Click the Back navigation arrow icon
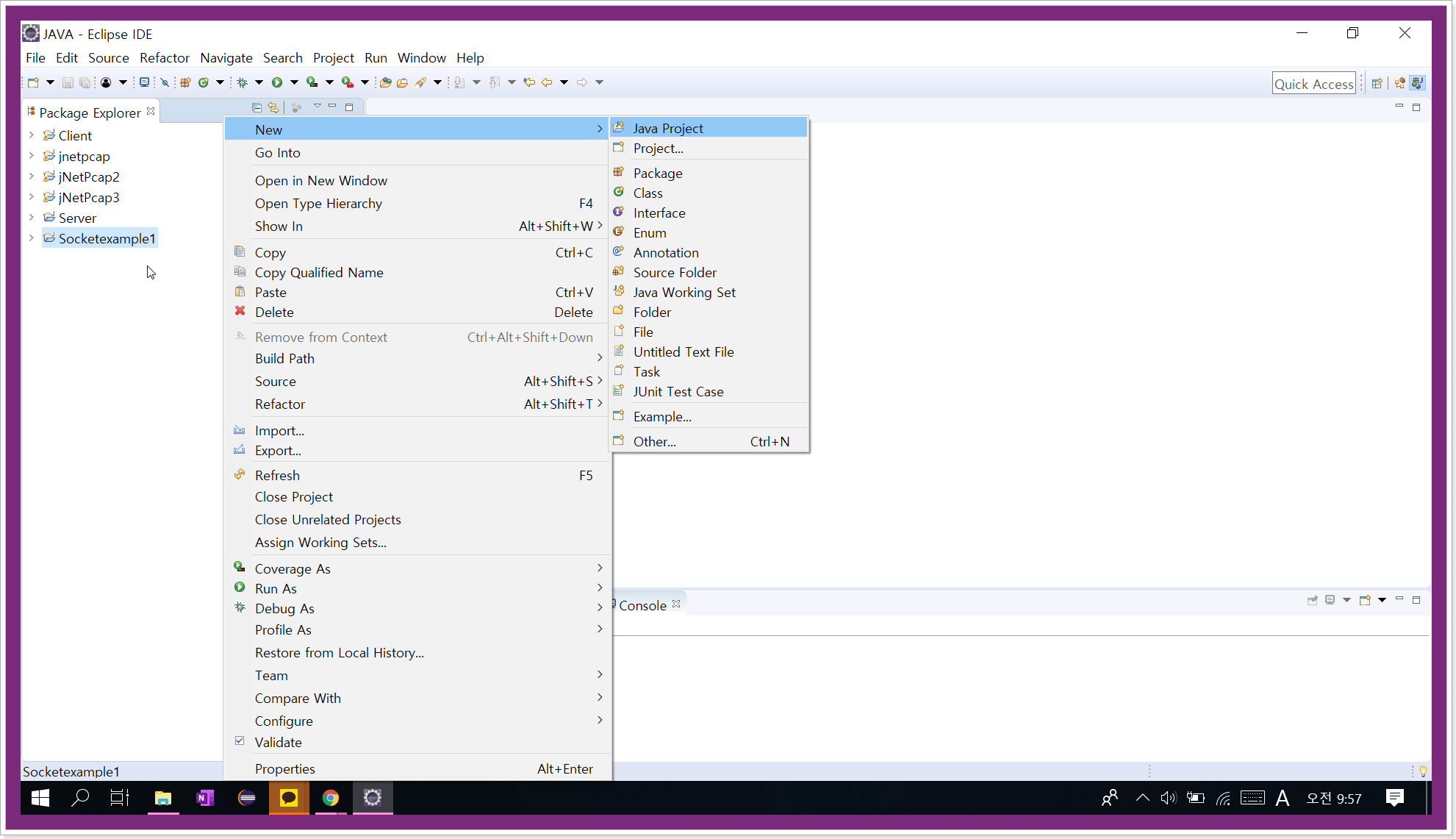1456x839 pixels. (x=547, y=82)
